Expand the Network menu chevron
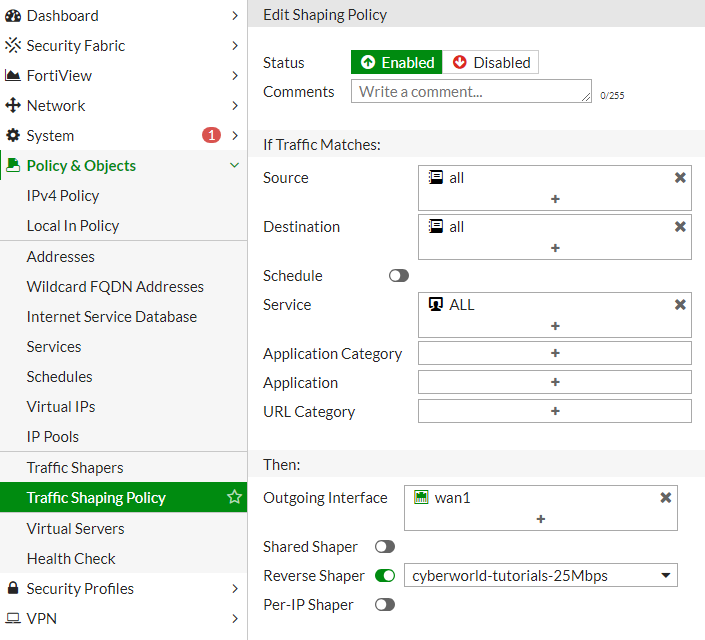This screenshot has width=705, height=640. [x=235, y=106]
